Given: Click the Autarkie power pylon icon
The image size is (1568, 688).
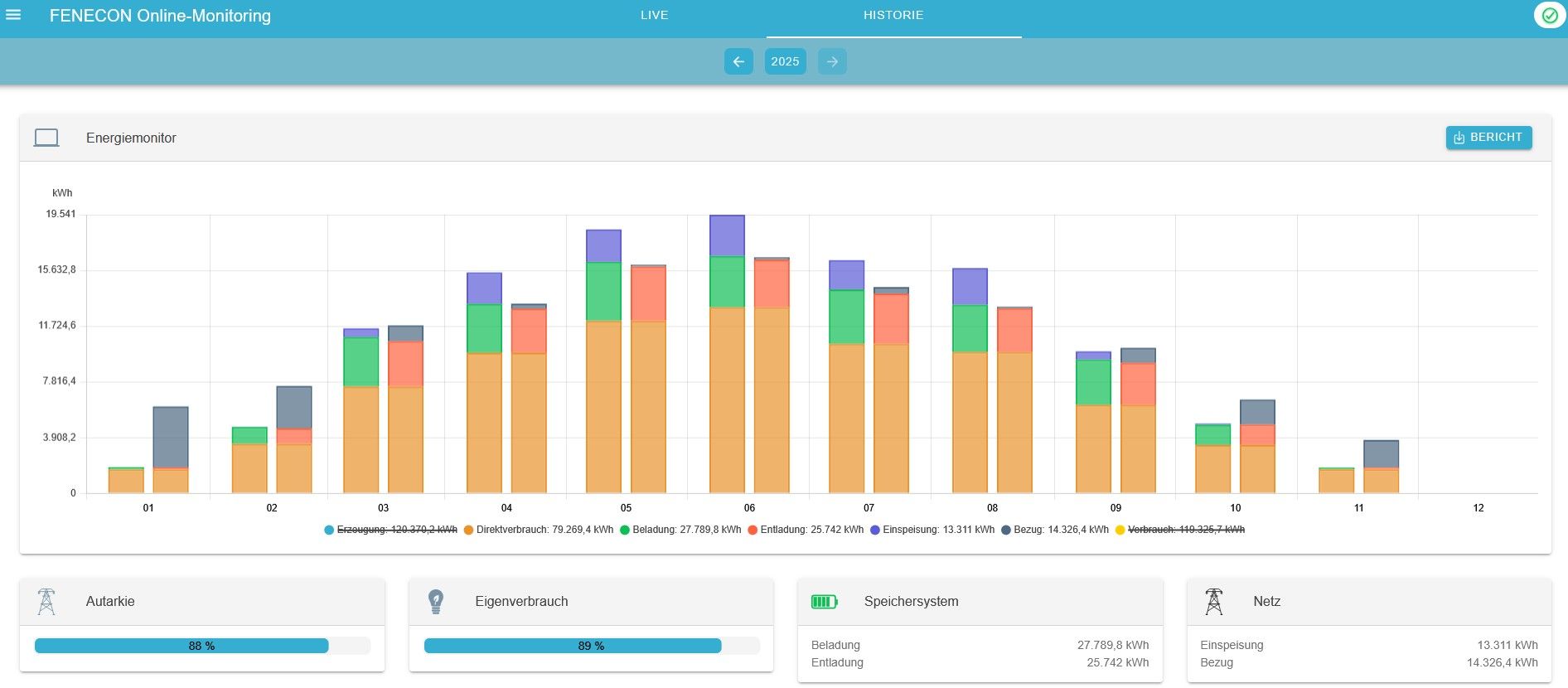Looking at the screenshot, I should pos(46,601).
